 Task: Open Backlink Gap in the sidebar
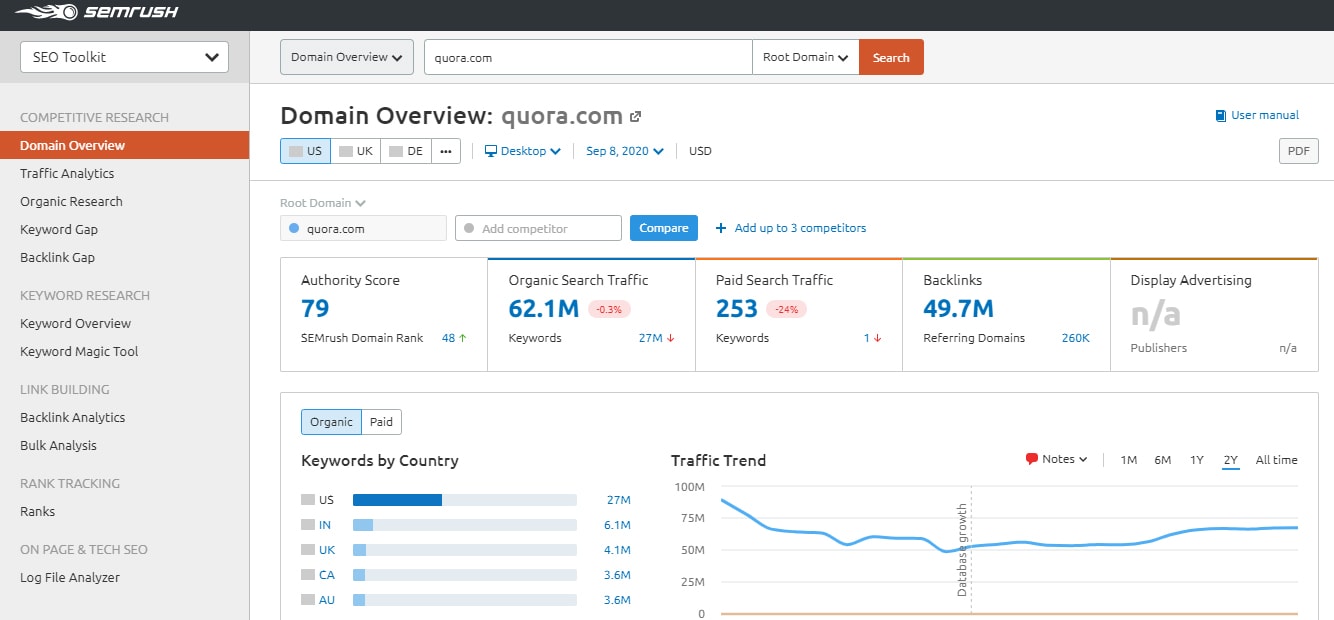(x=57, y=257)
